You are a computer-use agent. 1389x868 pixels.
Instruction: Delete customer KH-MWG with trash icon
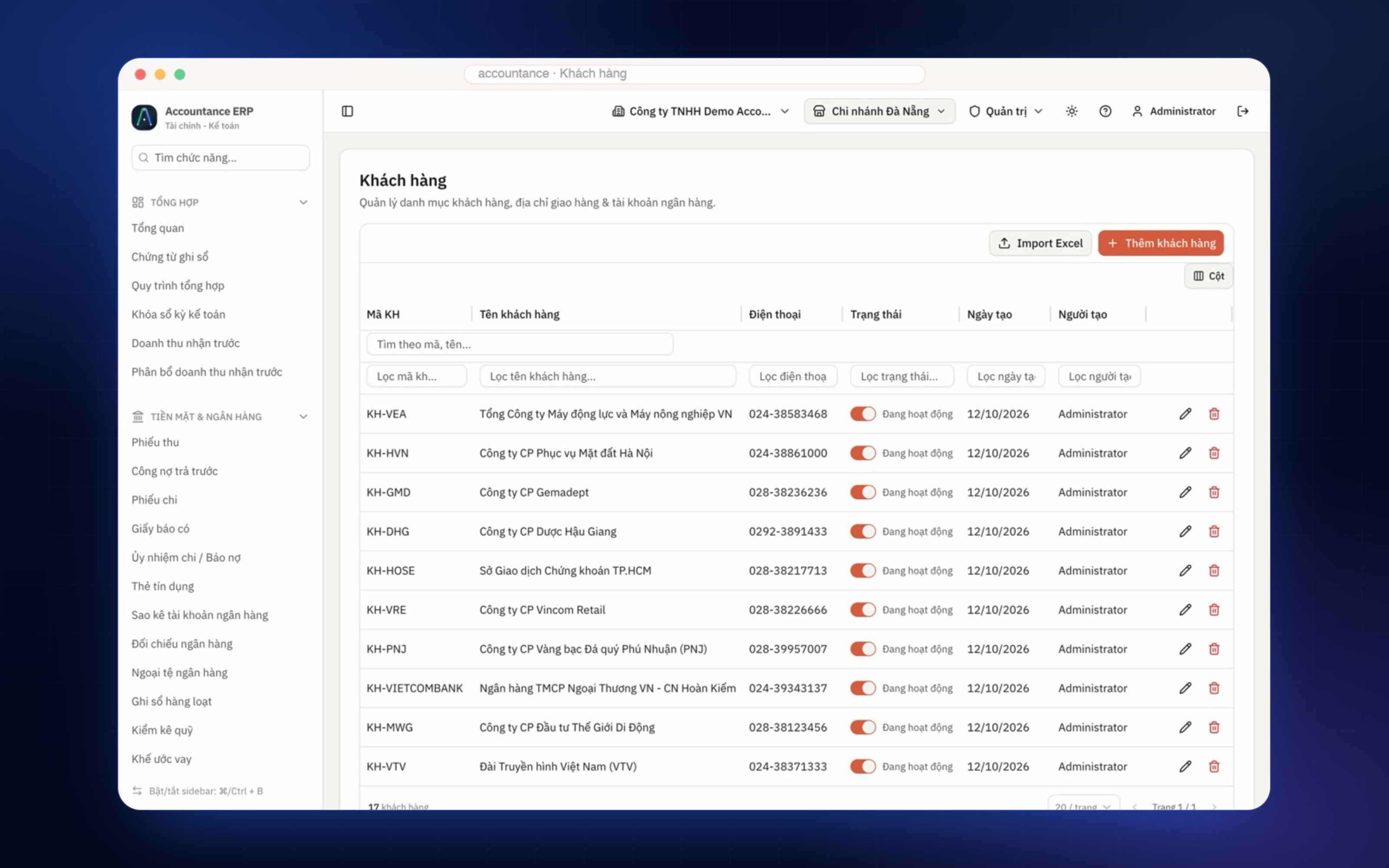coord(1214,727)
